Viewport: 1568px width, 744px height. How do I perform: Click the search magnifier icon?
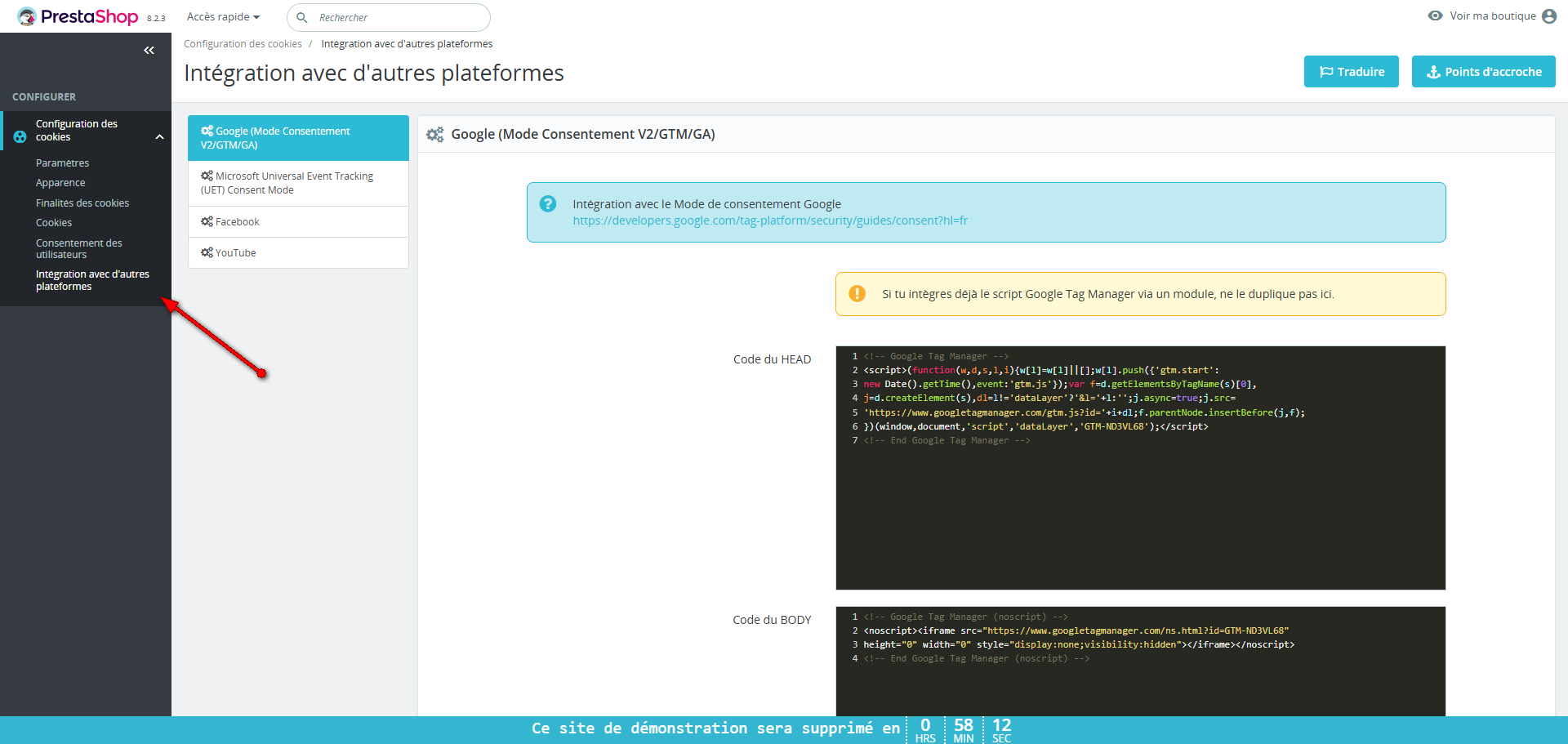pos(302,18)
